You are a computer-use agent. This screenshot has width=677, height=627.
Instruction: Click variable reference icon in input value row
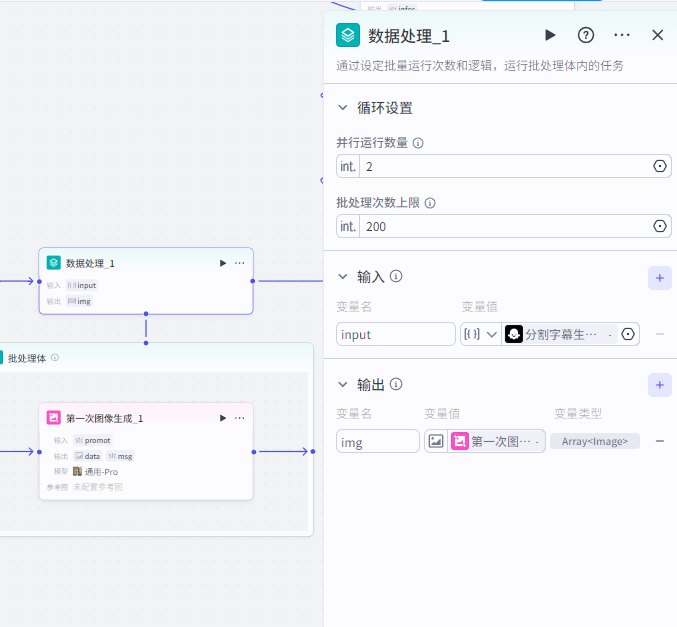coord(628,334)
